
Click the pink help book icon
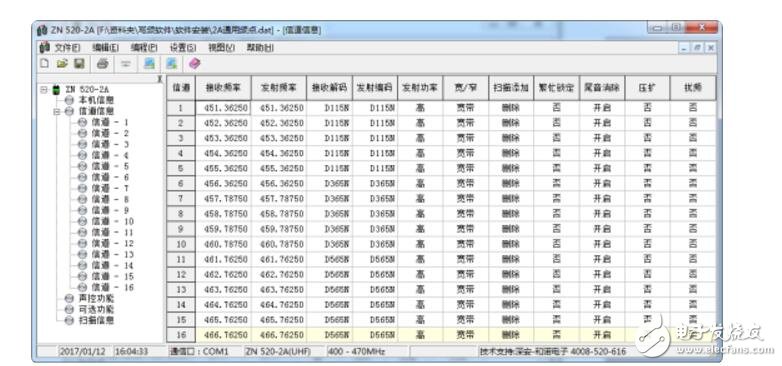pos(195,64)
